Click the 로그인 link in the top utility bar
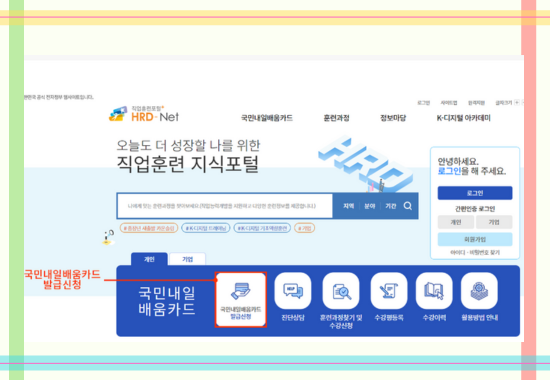550x380 pixels. tap(423, 103)
